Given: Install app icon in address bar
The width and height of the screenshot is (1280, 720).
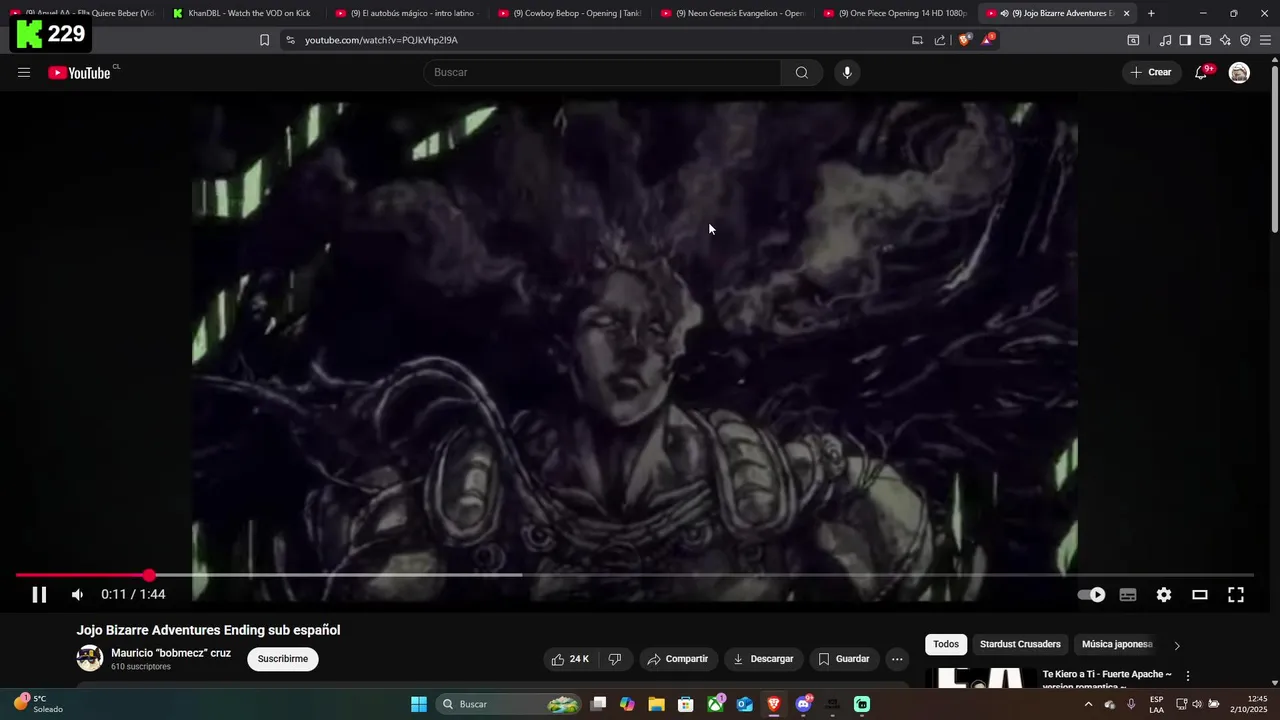Looking at the screenshot, I should click(x=917, y=40).
